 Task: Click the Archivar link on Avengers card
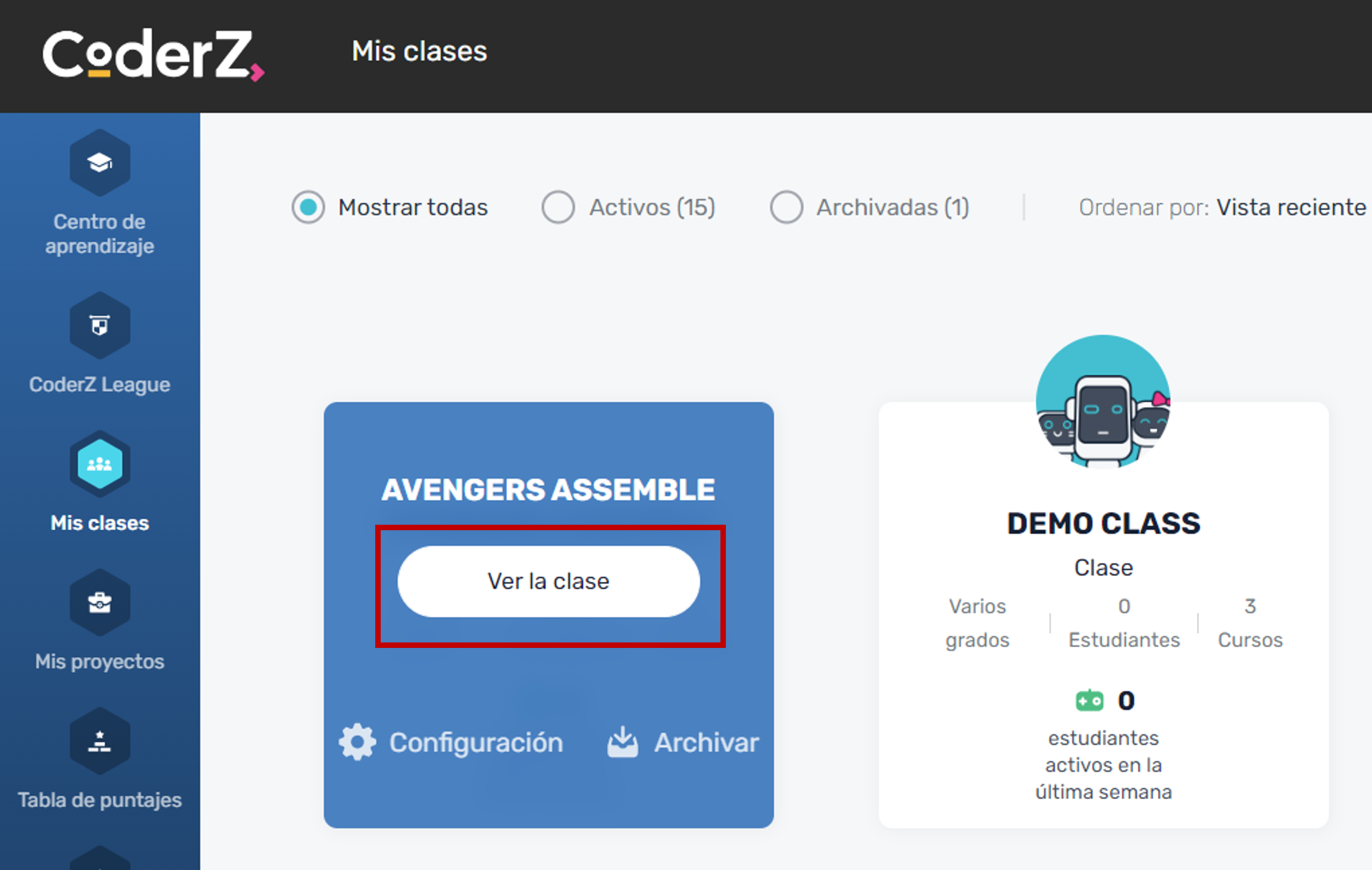click(683, 742)
